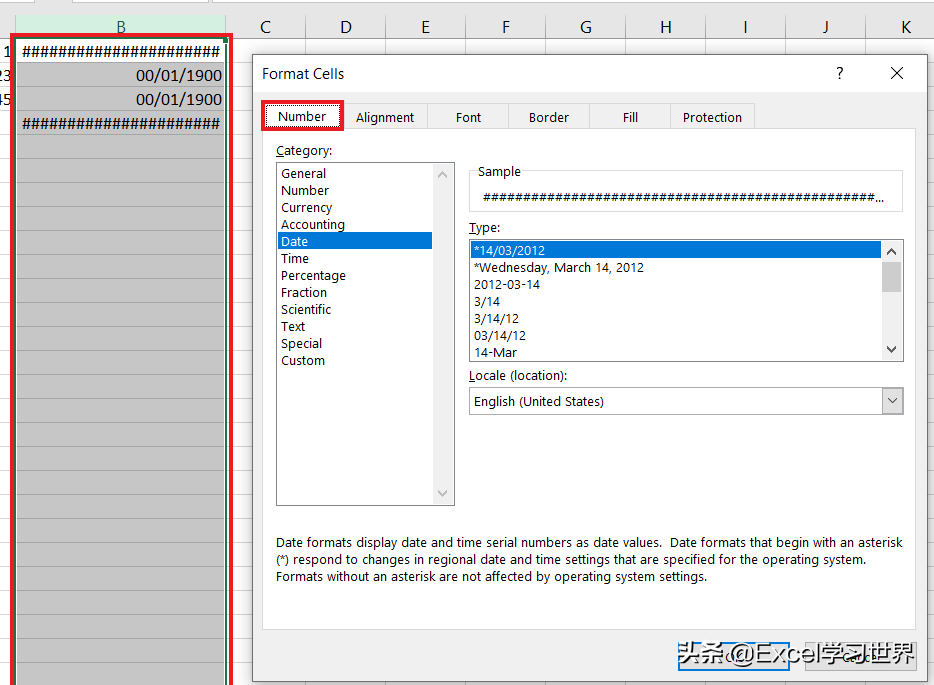Choose the Currency category
The height and width of the screenshot is (685, 934).
(355, 207)
